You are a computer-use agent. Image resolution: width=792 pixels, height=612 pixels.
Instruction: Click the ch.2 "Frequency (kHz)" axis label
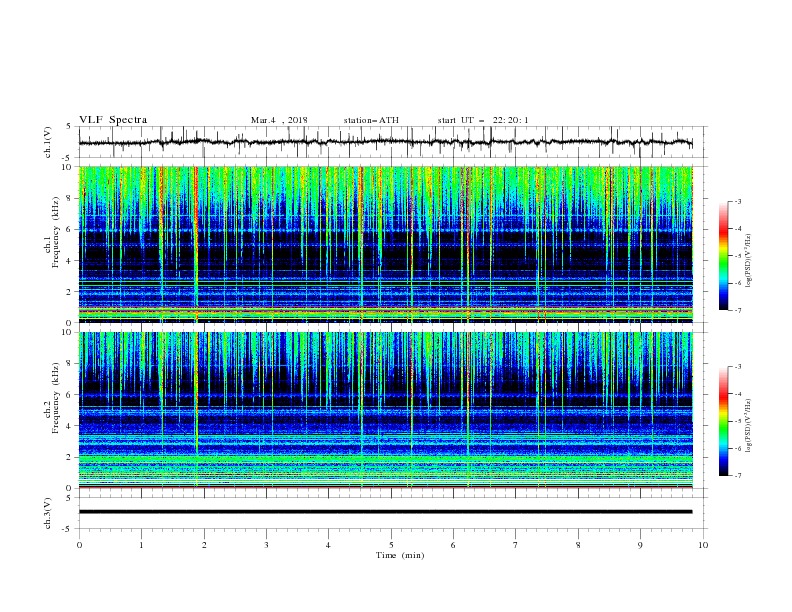56,397
